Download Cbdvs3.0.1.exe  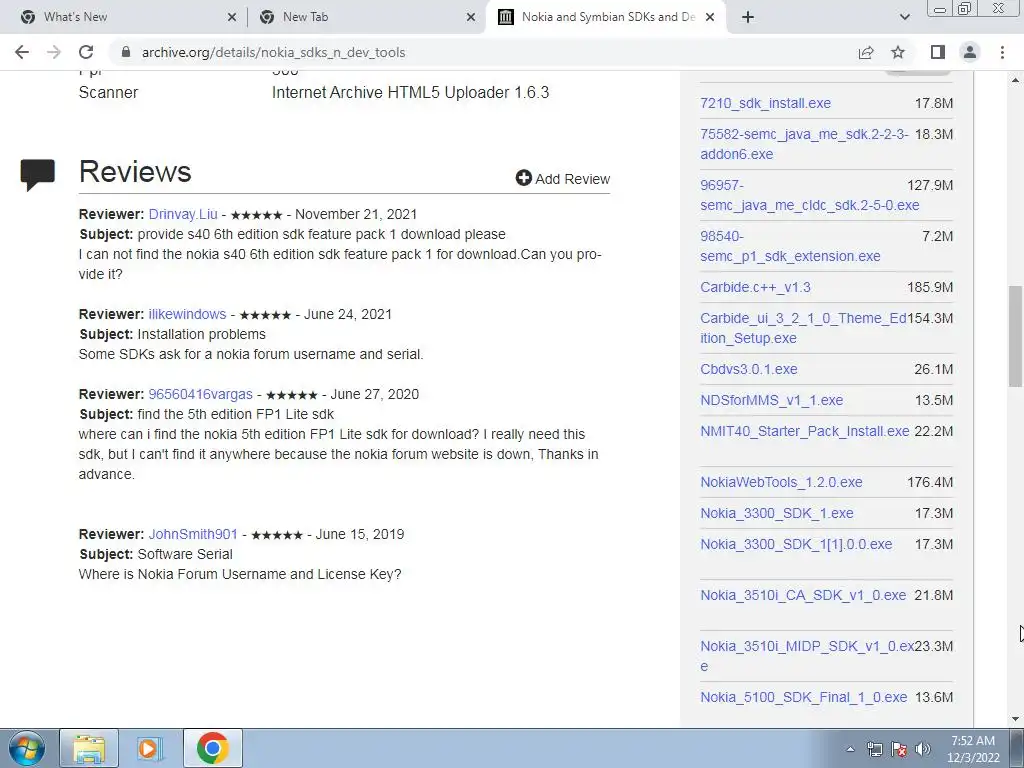click(748, 369)
